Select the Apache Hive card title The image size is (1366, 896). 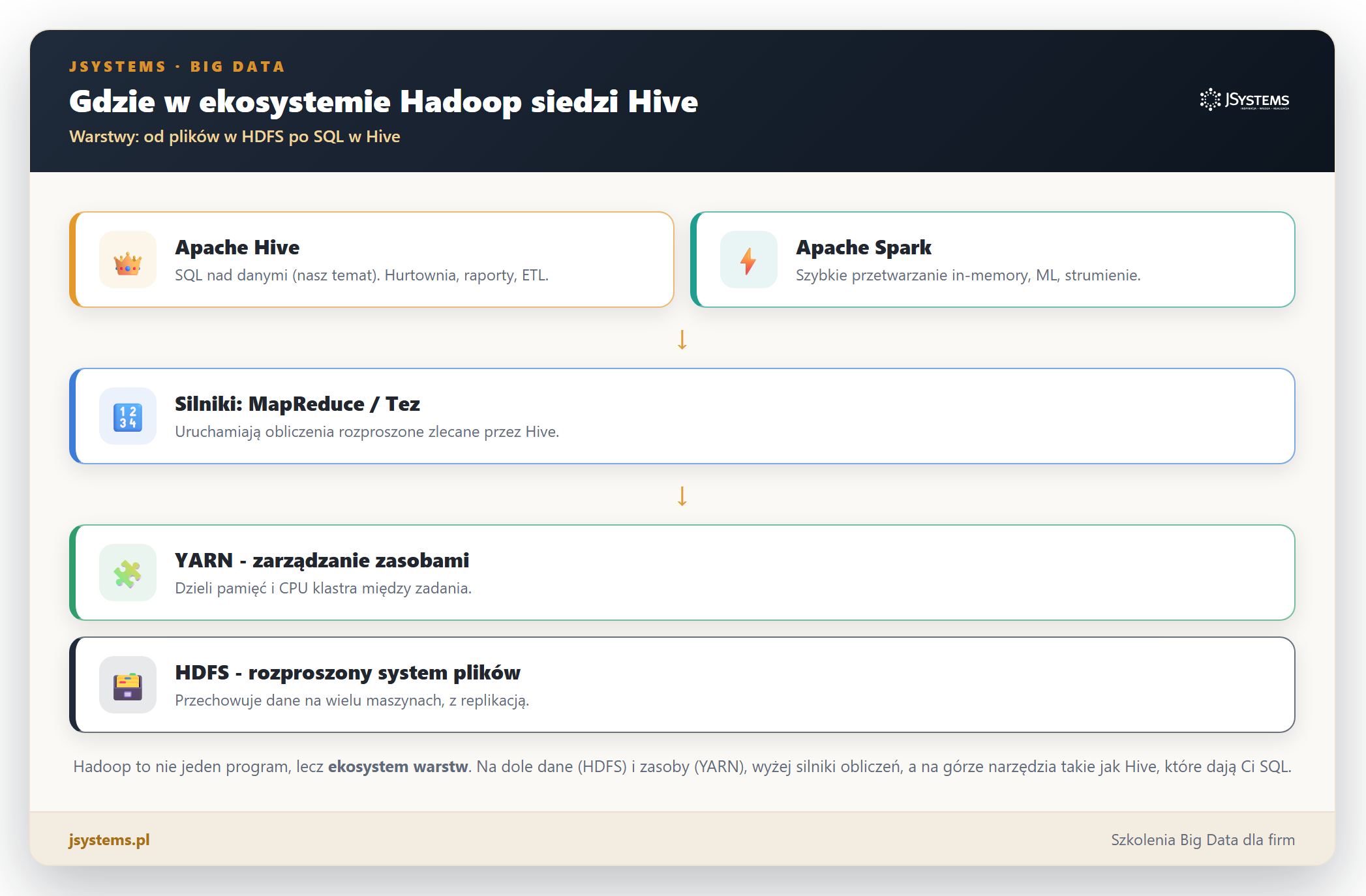[237, 248]
